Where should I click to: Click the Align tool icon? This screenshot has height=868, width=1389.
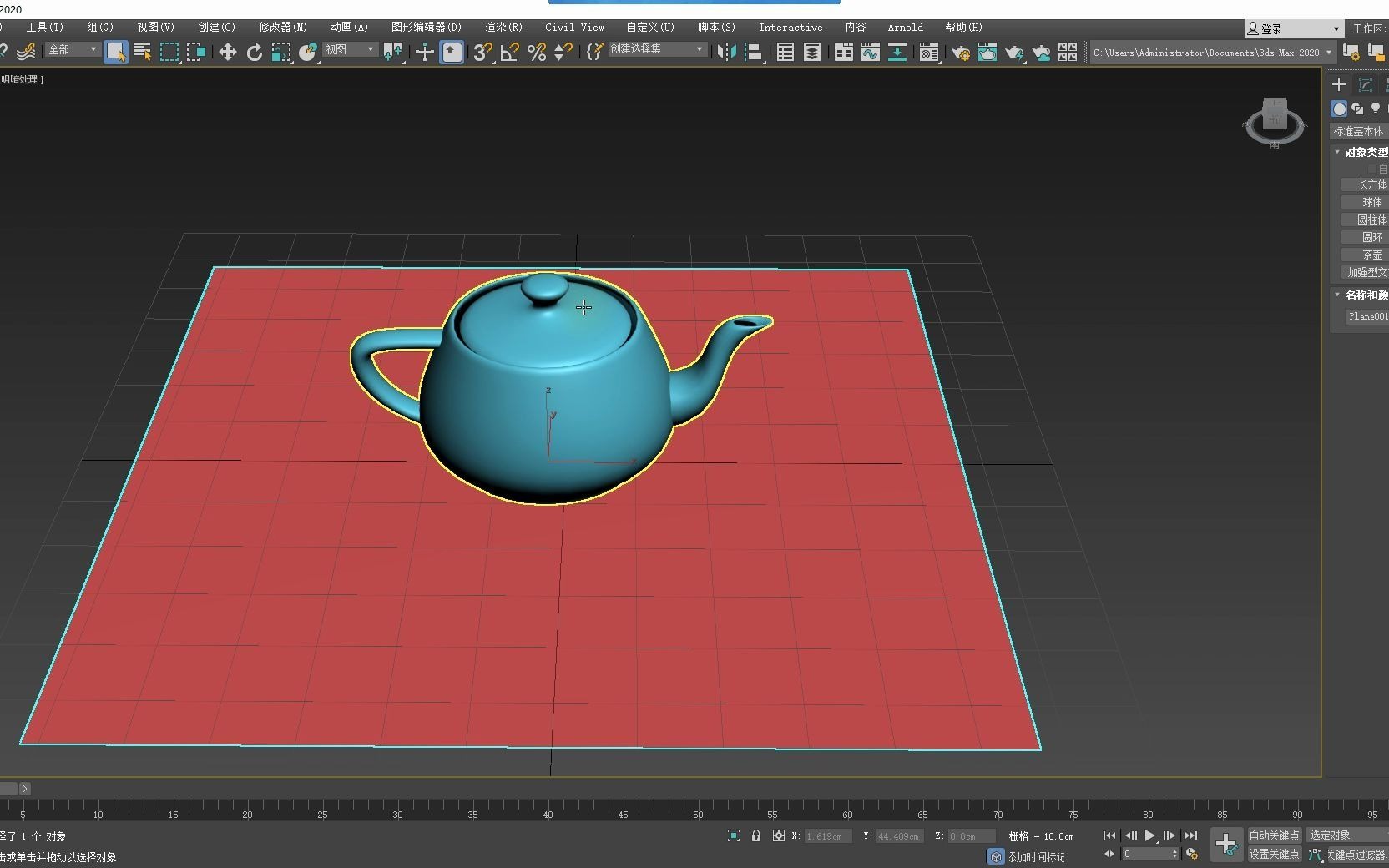tap(754, 52)
